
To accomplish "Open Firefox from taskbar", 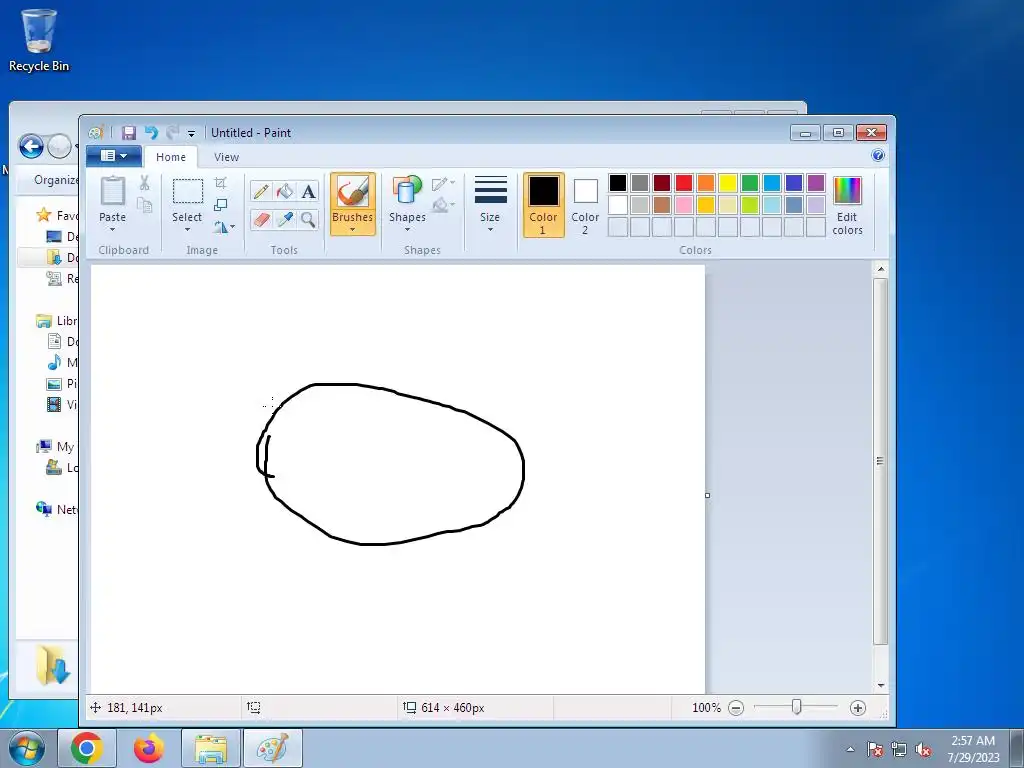I will click(149, 748).
